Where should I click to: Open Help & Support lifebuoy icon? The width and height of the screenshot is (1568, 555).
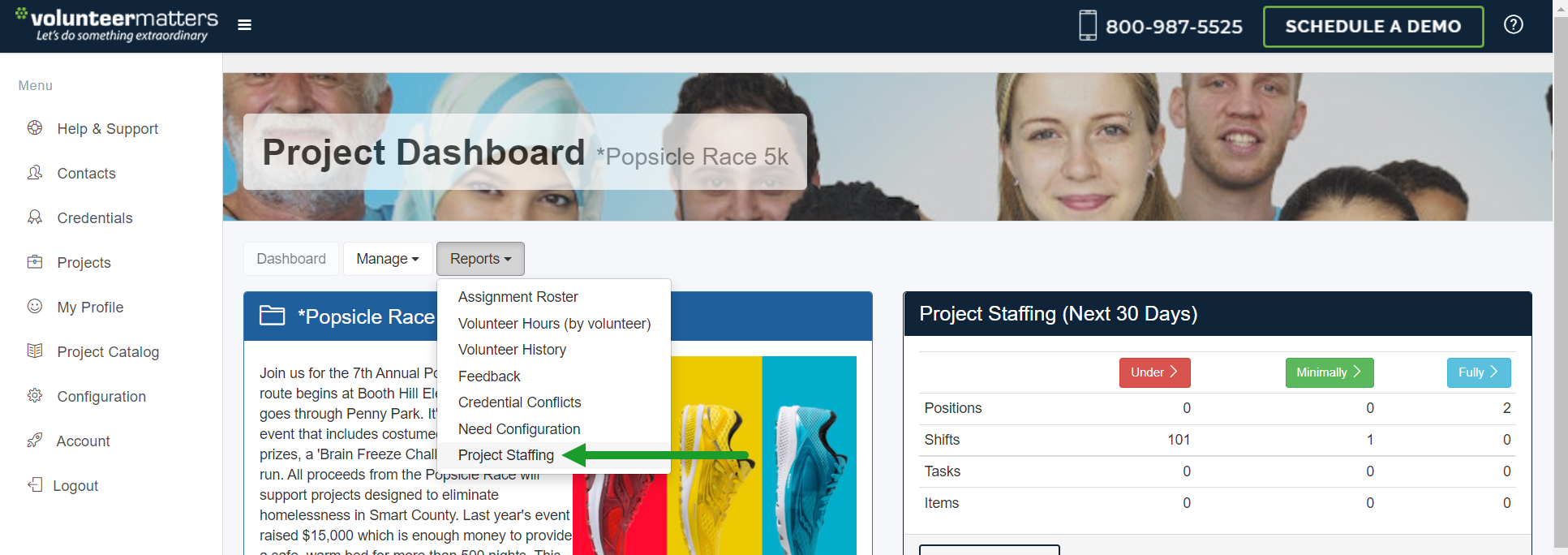pyautogui.click(x=35, y=128)
